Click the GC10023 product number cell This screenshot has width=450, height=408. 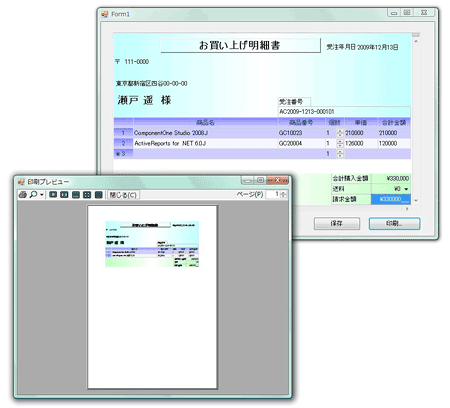(301, 133)
